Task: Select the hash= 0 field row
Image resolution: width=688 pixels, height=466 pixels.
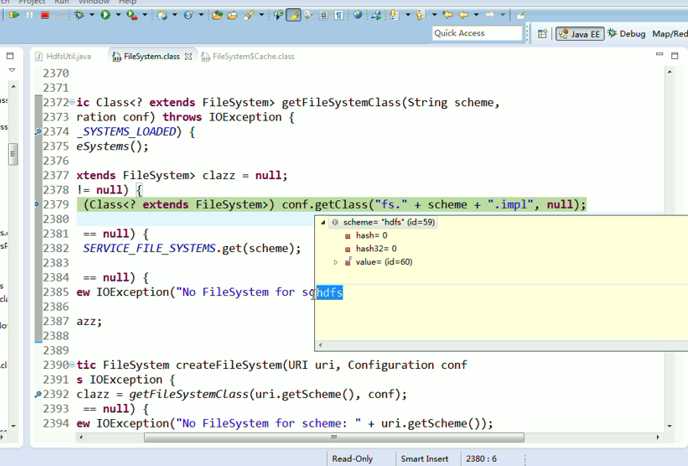Action: (x=367, y=236)
